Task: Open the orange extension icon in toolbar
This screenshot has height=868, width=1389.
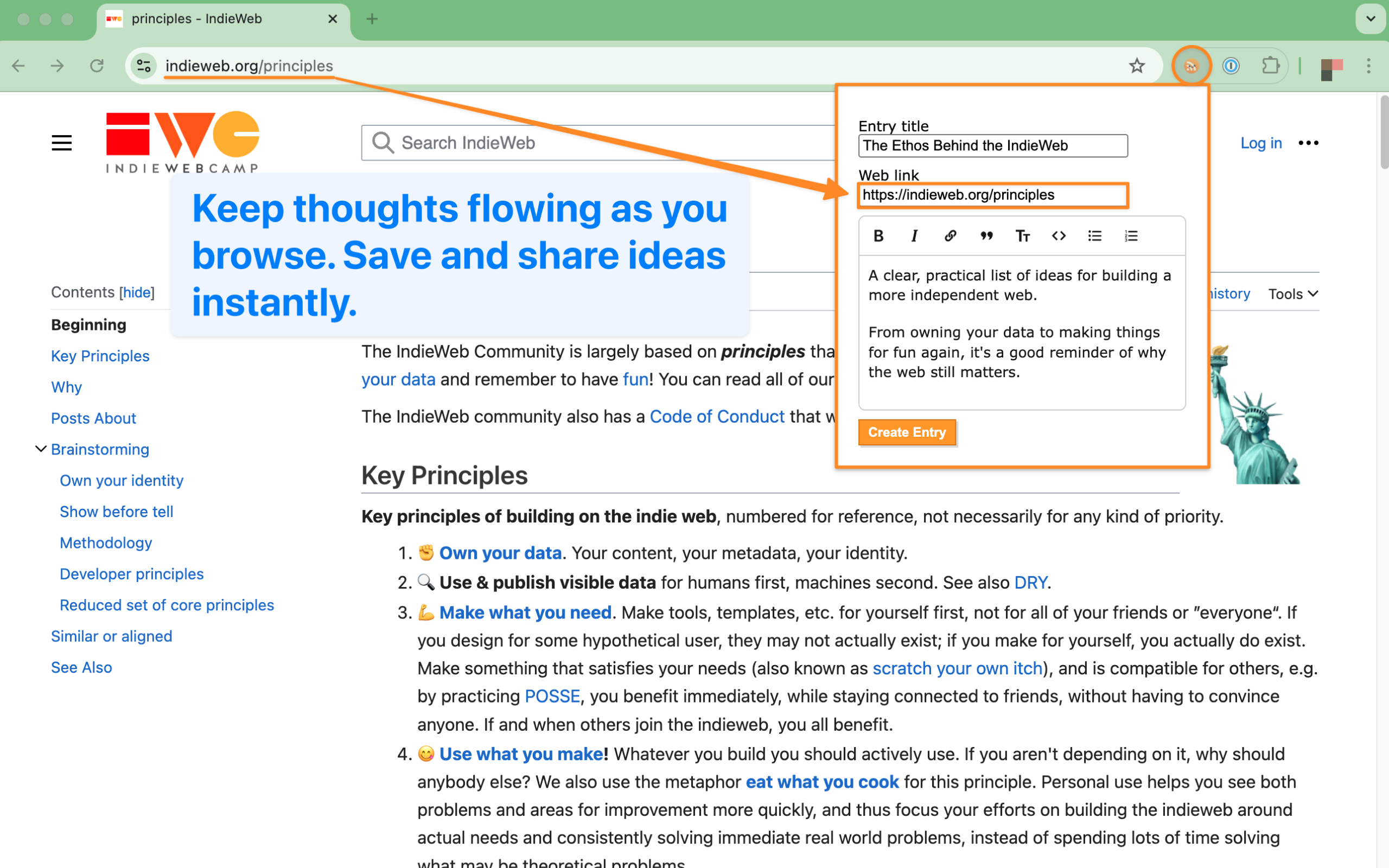Action: pos(1191,66)
